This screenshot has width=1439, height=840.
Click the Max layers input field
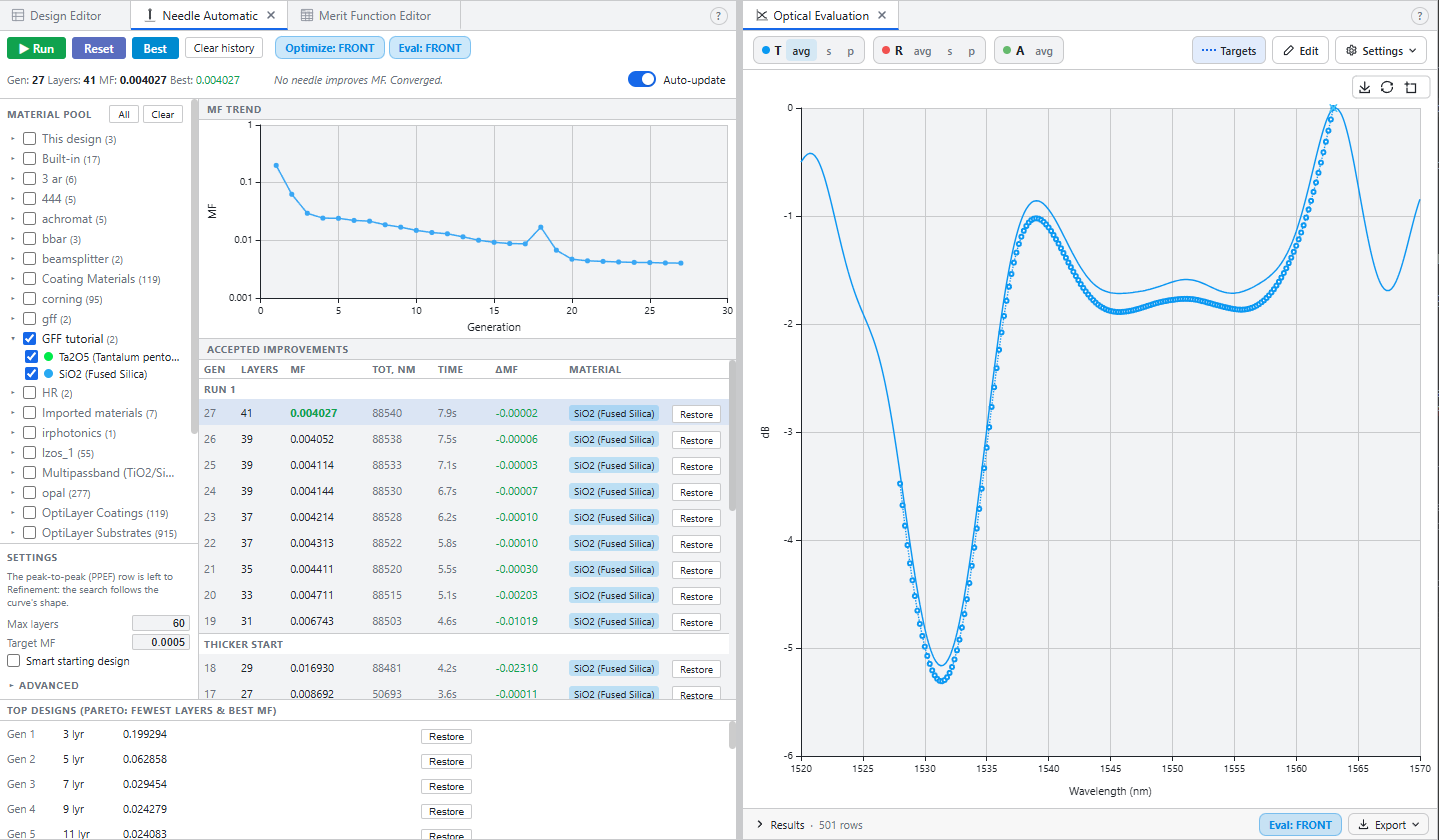(x=161, y=624)
